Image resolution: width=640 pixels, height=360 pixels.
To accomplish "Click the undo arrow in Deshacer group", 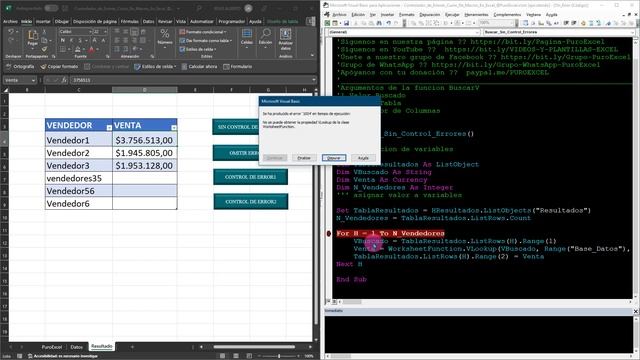I will (11, 32).
